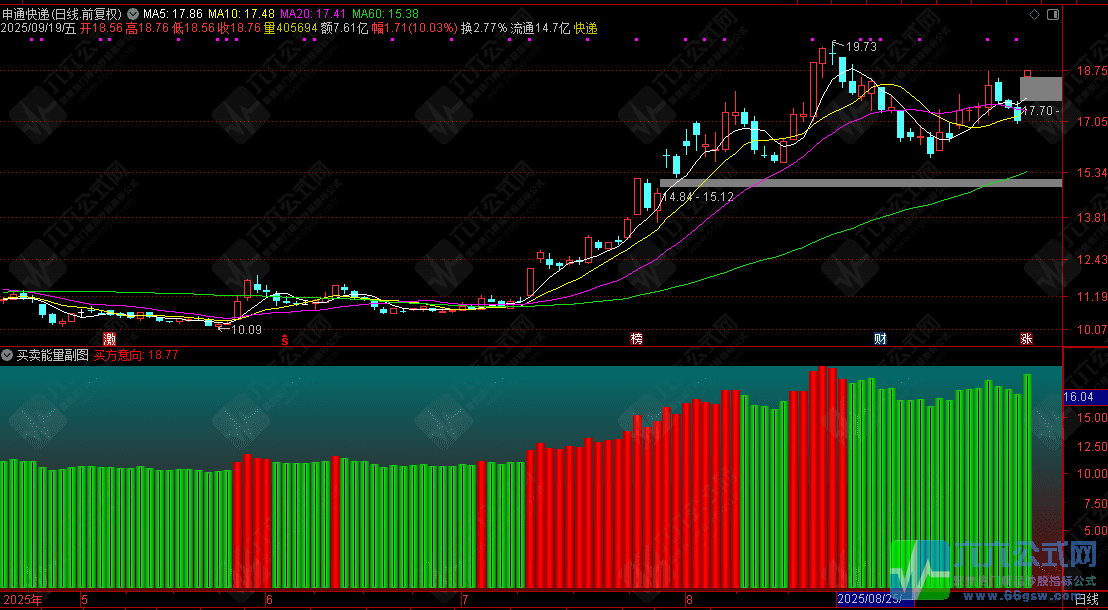
Task: Open the 快递 sector link
Action: [x=586, y=29]
